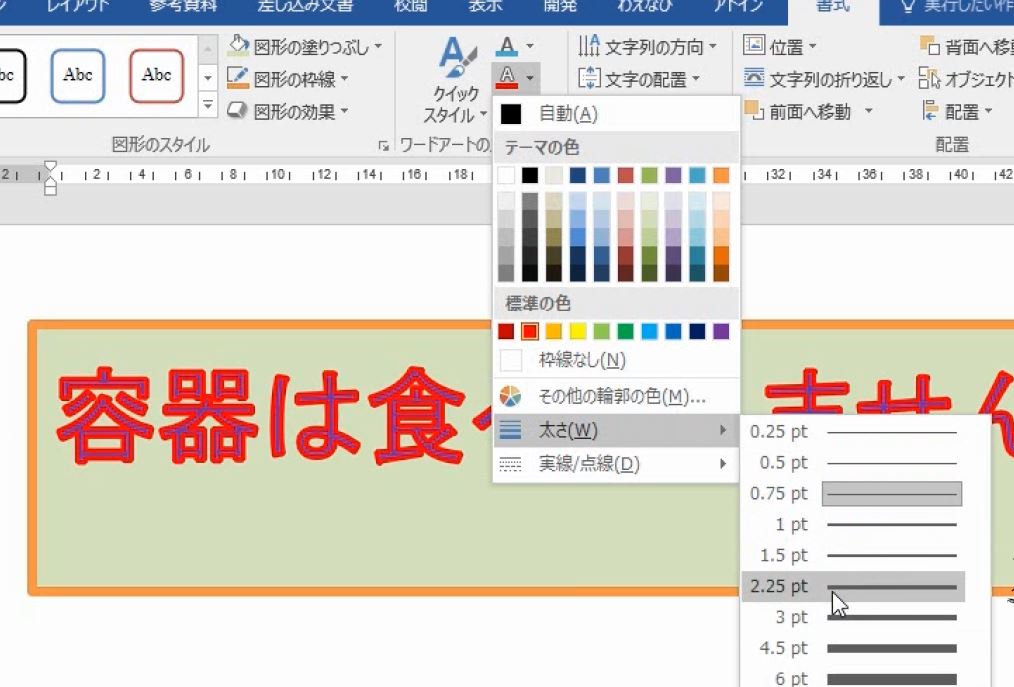Select 2.25 pt line weight
1014x687 pixels.
coord(854,586)
